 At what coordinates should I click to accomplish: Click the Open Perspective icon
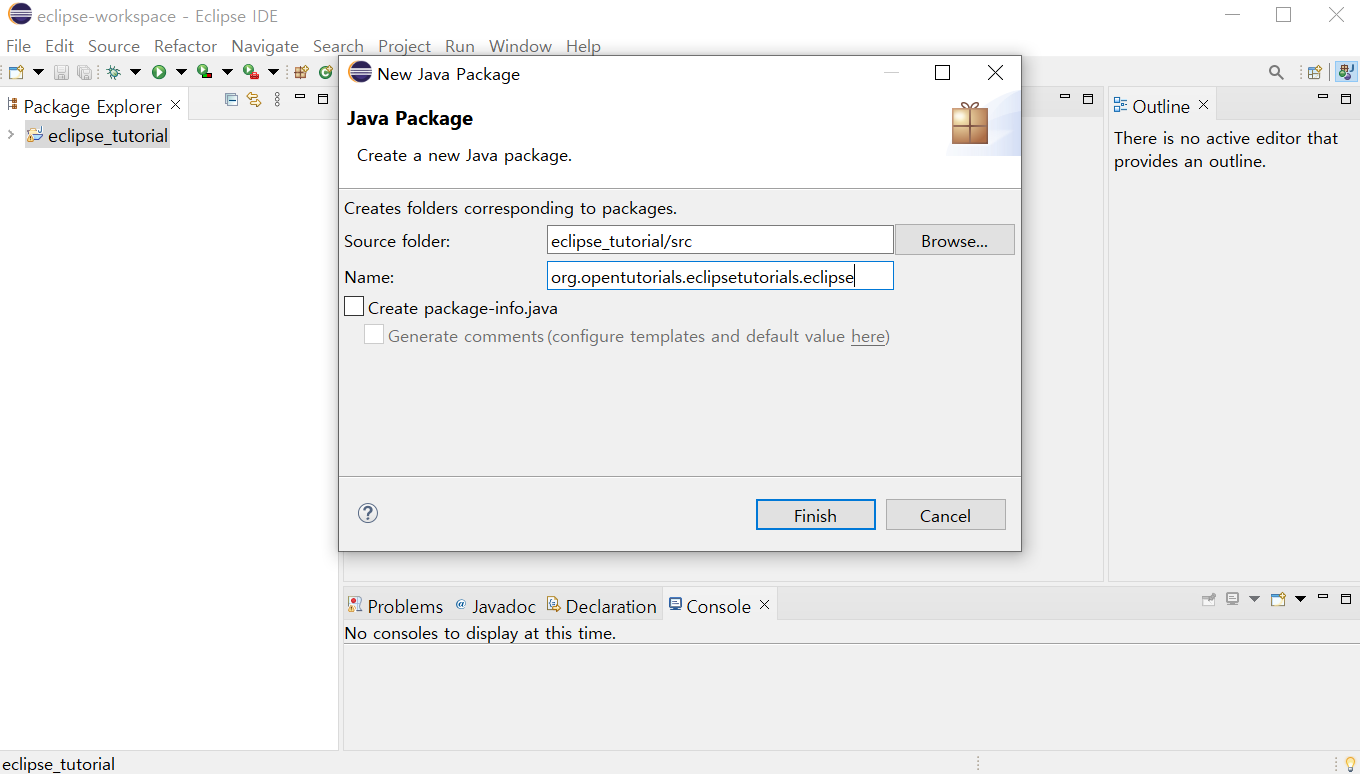(1314, 72)
